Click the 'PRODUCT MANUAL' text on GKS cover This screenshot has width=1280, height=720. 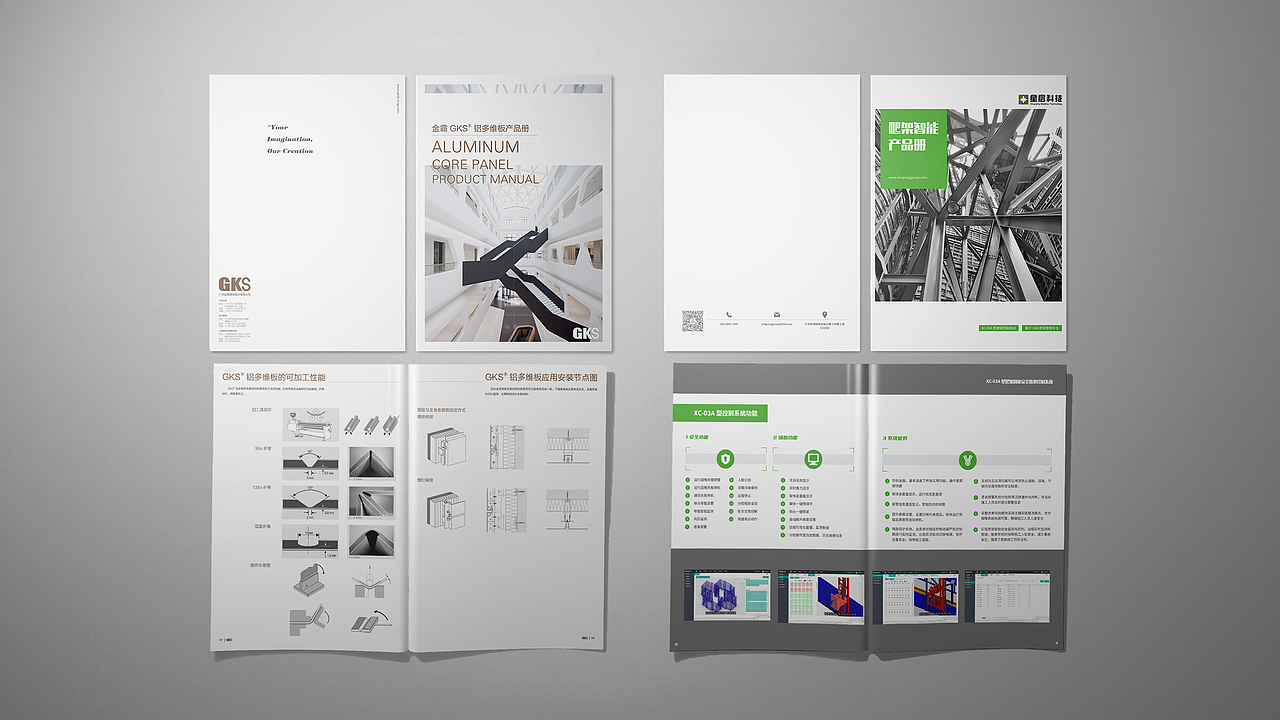coord(485,180)
